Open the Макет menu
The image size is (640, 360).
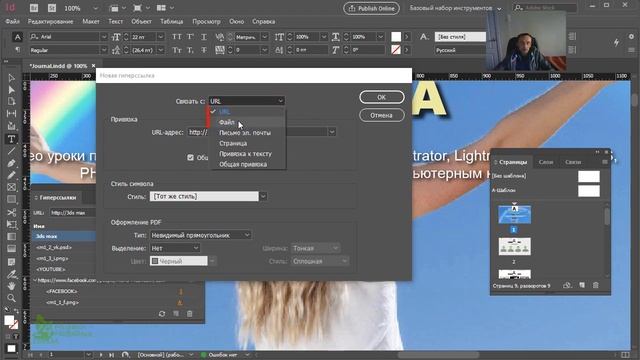tap(91, 21)
